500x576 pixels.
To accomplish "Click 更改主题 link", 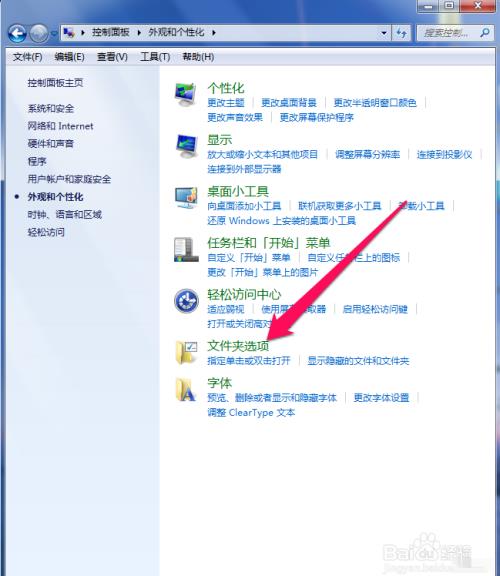I will (226, 103).
